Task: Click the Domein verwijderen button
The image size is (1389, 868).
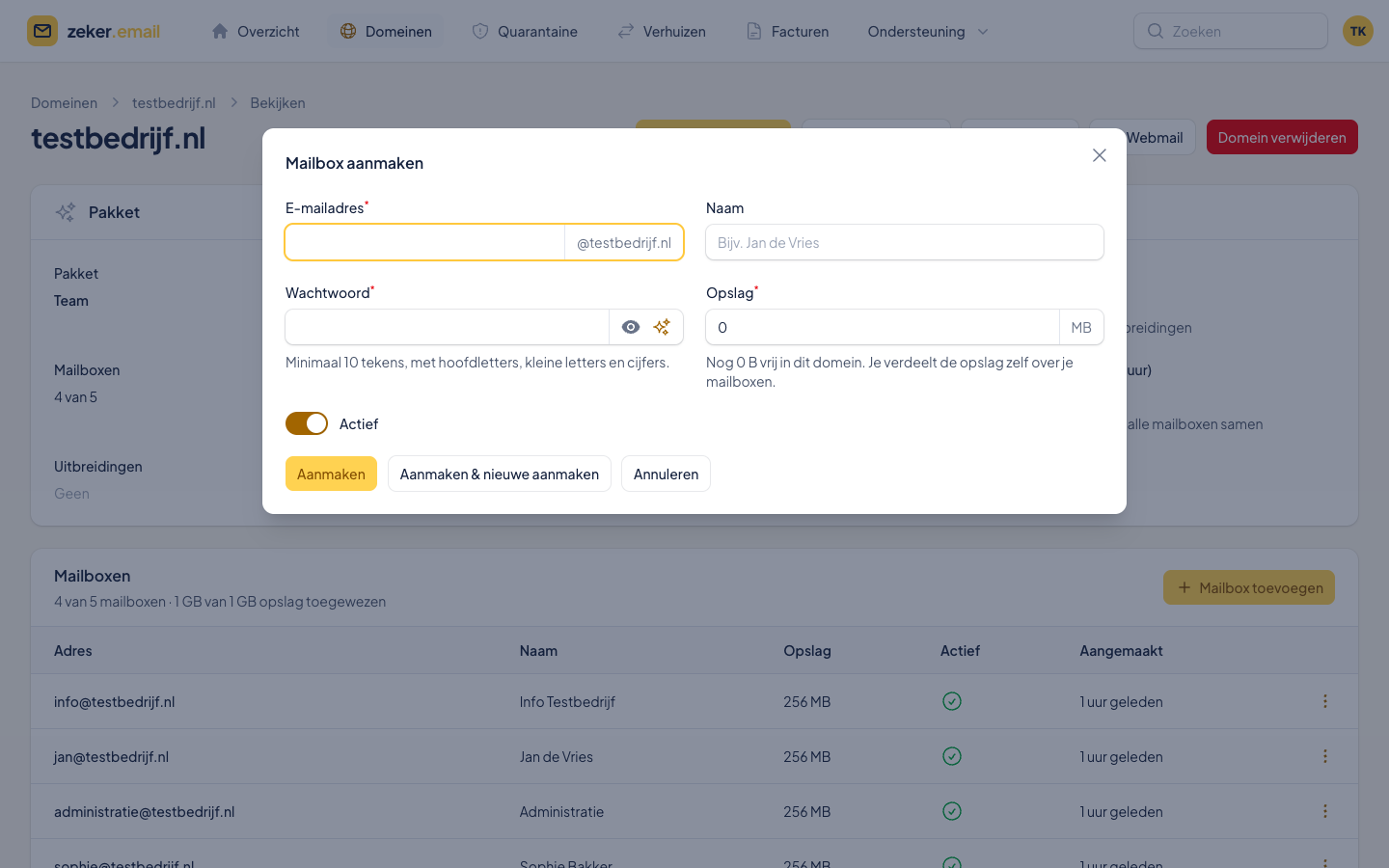Action: 1282,137
